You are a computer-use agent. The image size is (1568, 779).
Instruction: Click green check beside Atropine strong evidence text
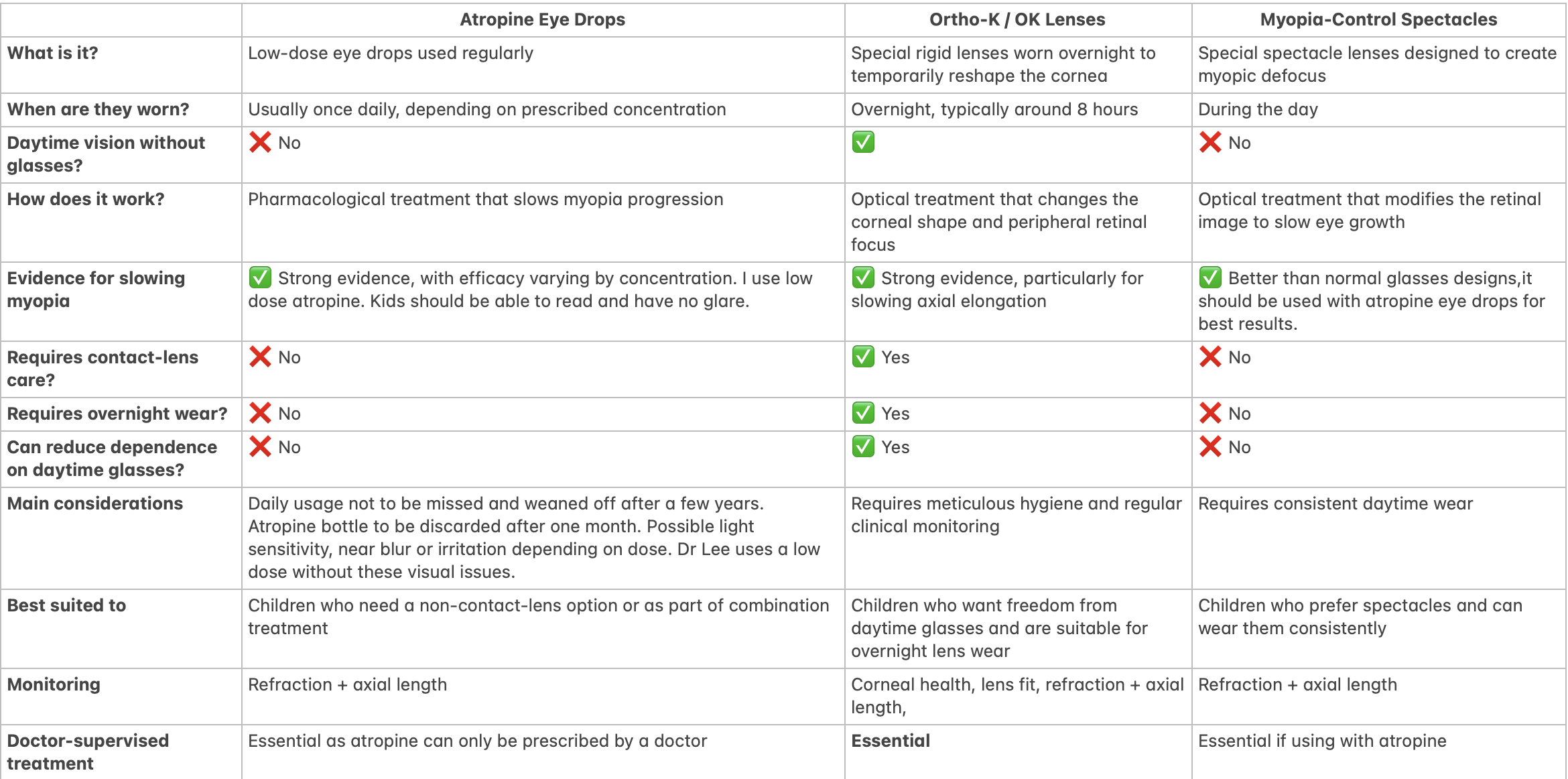(x=260, y=278)
